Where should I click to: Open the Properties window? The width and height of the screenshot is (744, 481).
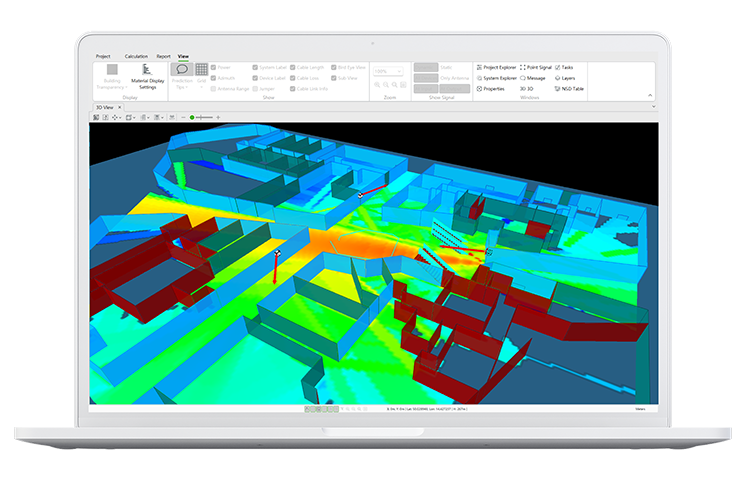[491, 89]
